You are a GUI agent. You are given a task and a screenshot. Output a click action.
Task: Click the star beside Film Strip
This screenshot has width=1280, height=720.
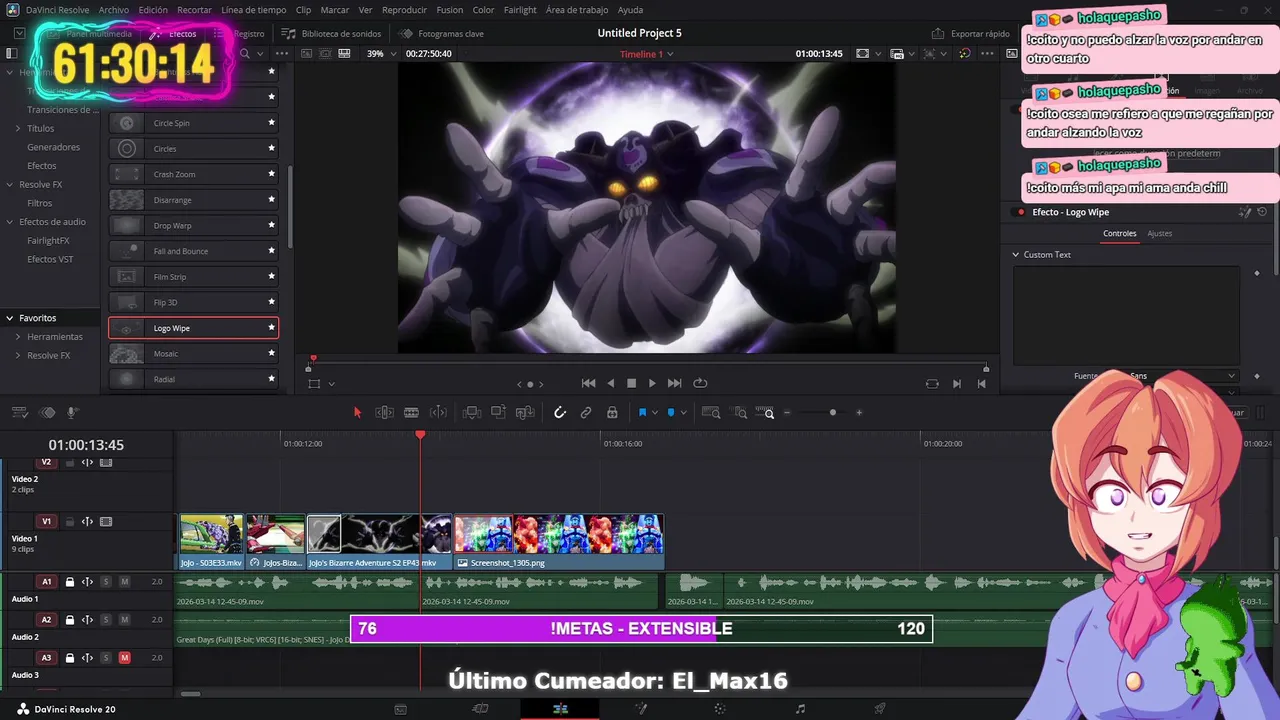coord(271,277)
